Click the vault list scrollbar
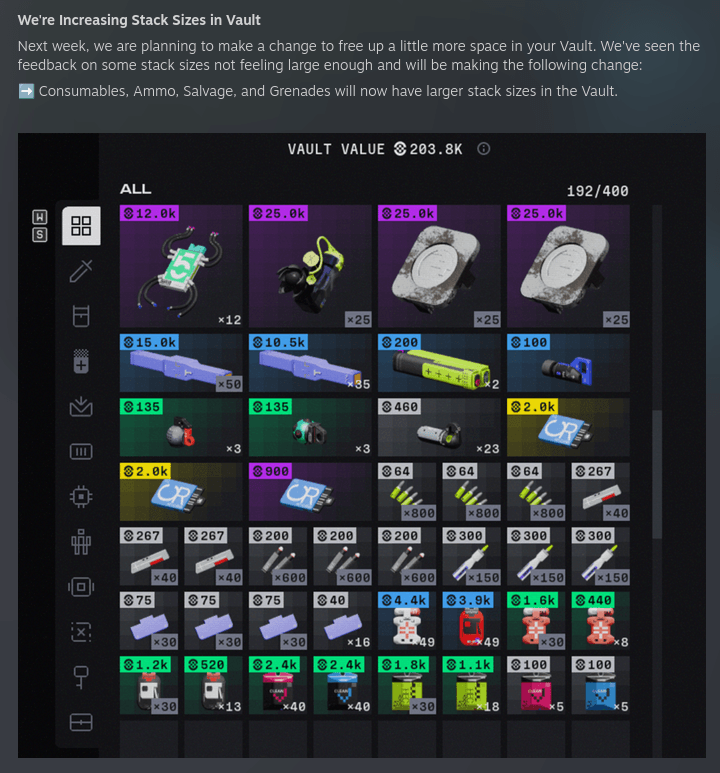720x773 pixels. click(x=657, y=473)
